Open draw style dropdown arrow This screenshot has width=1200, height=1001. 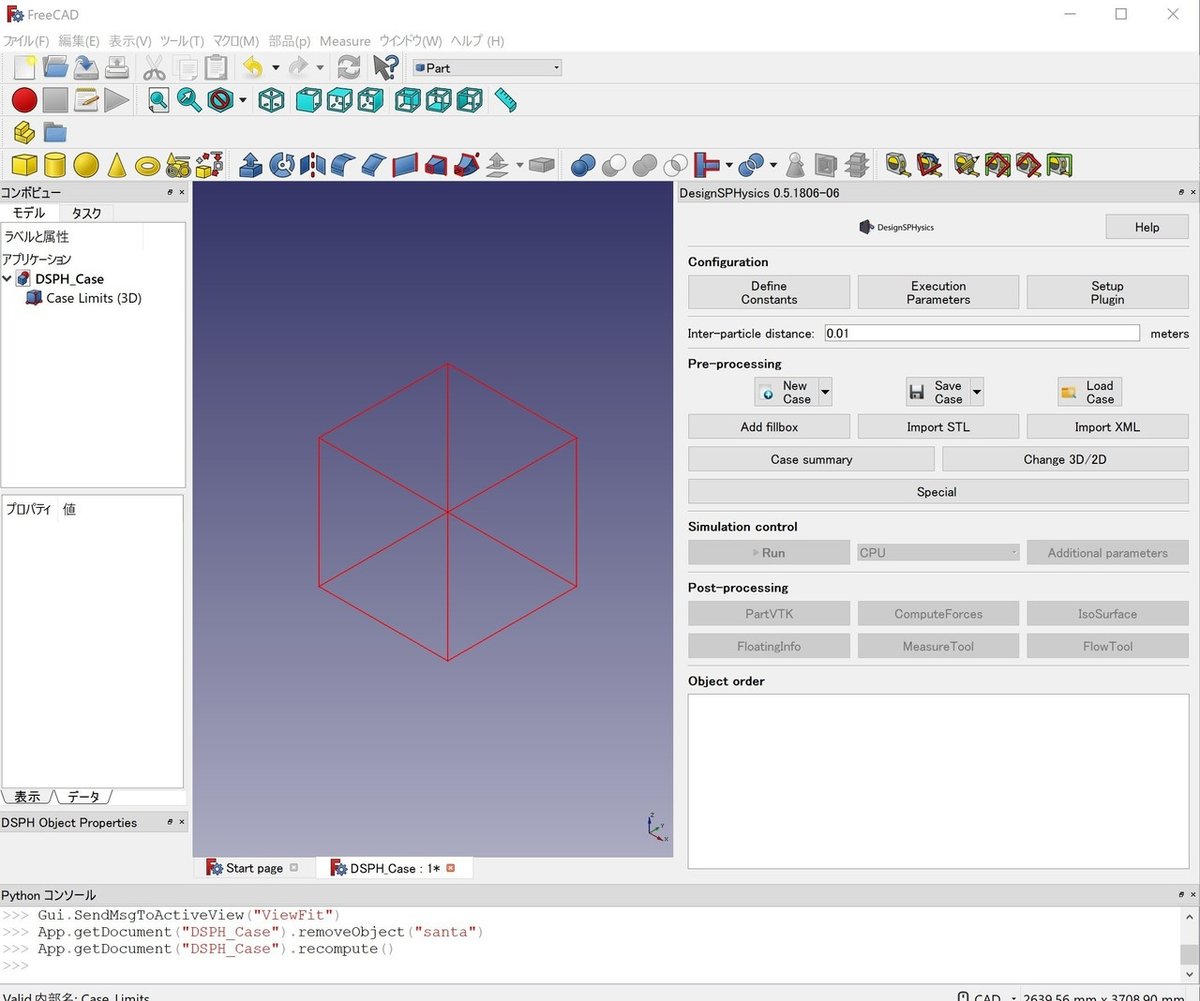point(242,100)
